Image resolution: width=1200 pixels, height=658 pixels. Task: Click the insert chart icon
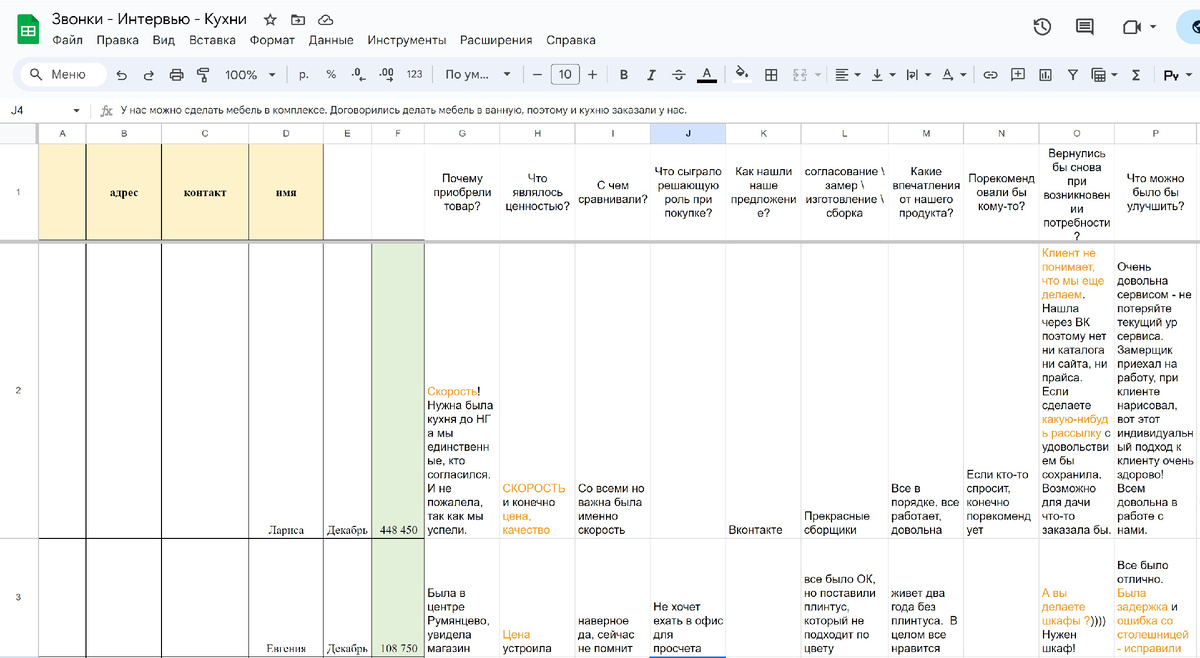click(x=1046, y=75)
